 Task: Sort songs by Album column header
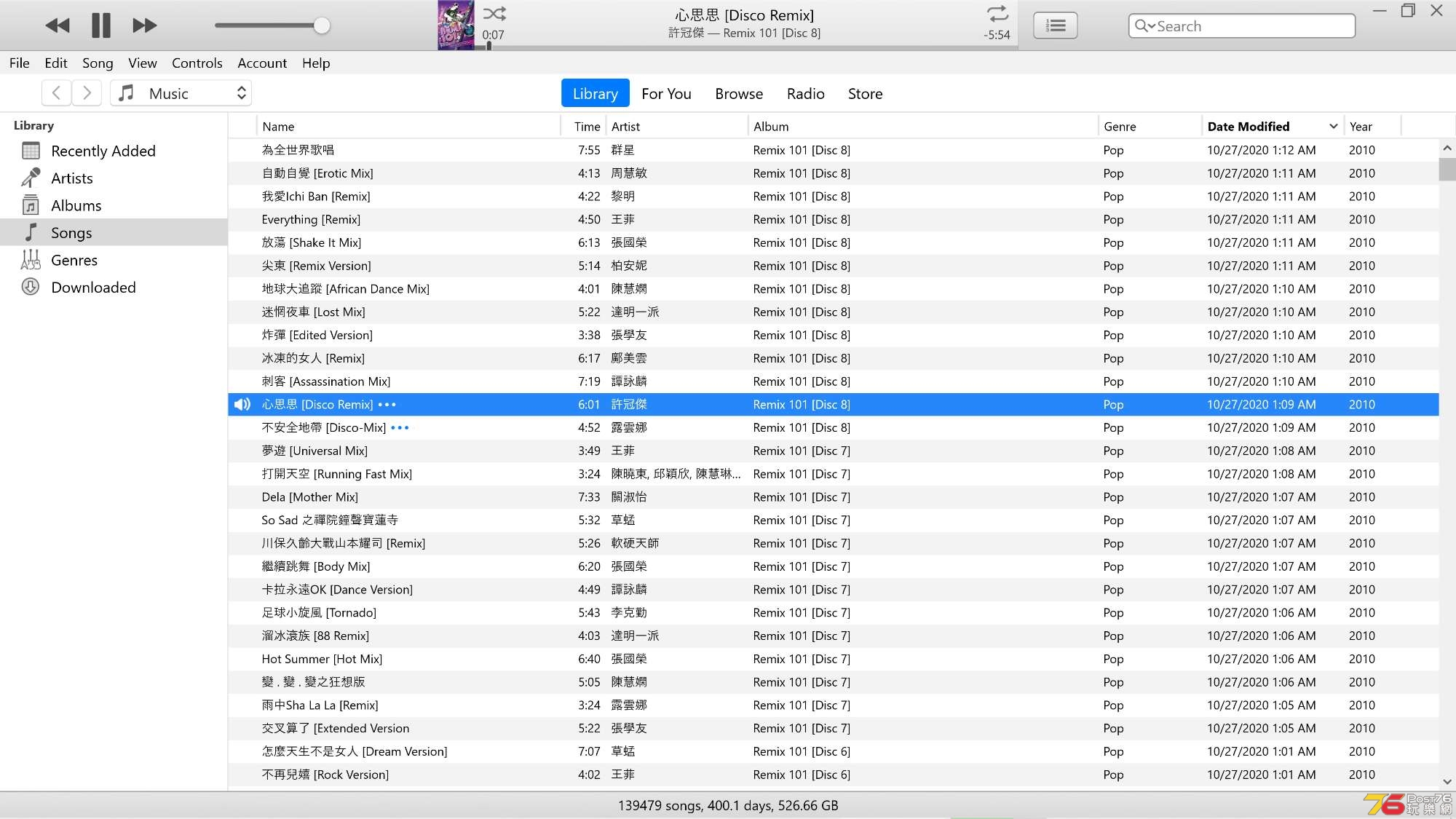click(923, 127)
